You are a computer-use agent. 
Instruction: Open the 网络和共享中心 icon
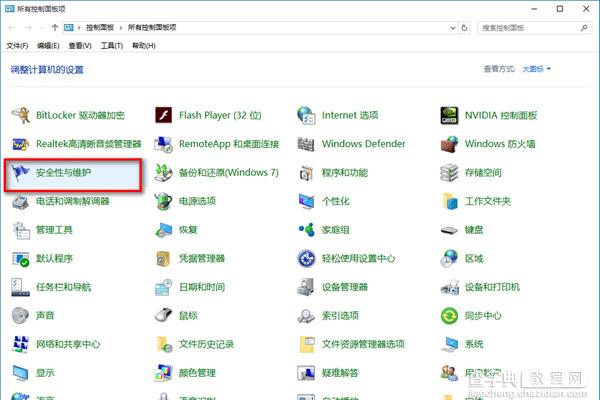[21, 344]
